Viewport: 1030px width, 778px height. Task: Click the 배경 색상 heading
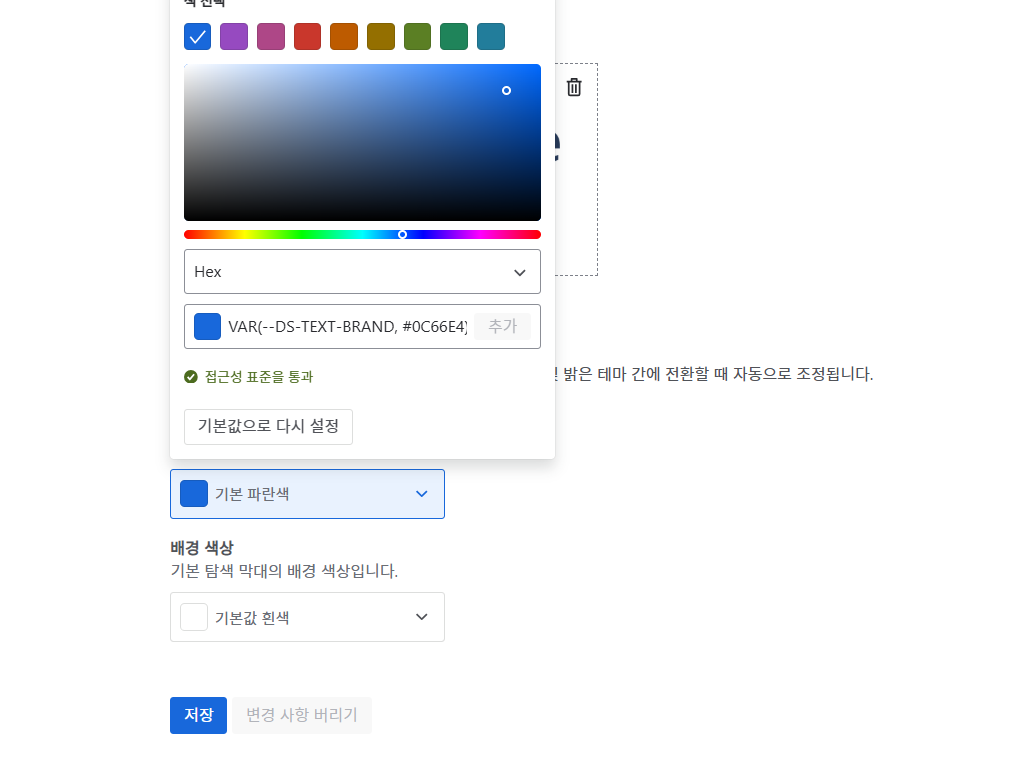click(x=202, y=548)
